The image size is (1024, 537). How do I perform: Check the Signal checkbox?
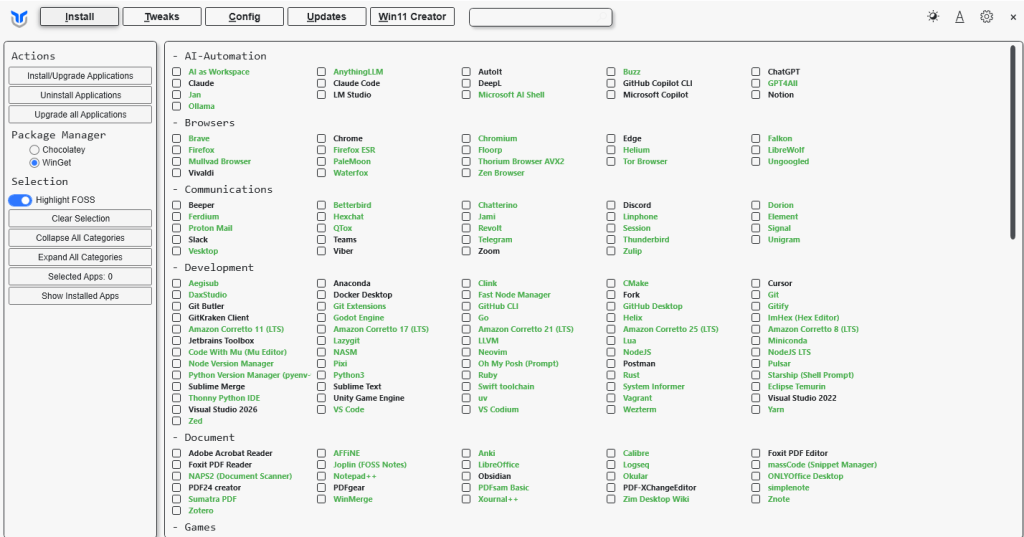tap(756, 228)
